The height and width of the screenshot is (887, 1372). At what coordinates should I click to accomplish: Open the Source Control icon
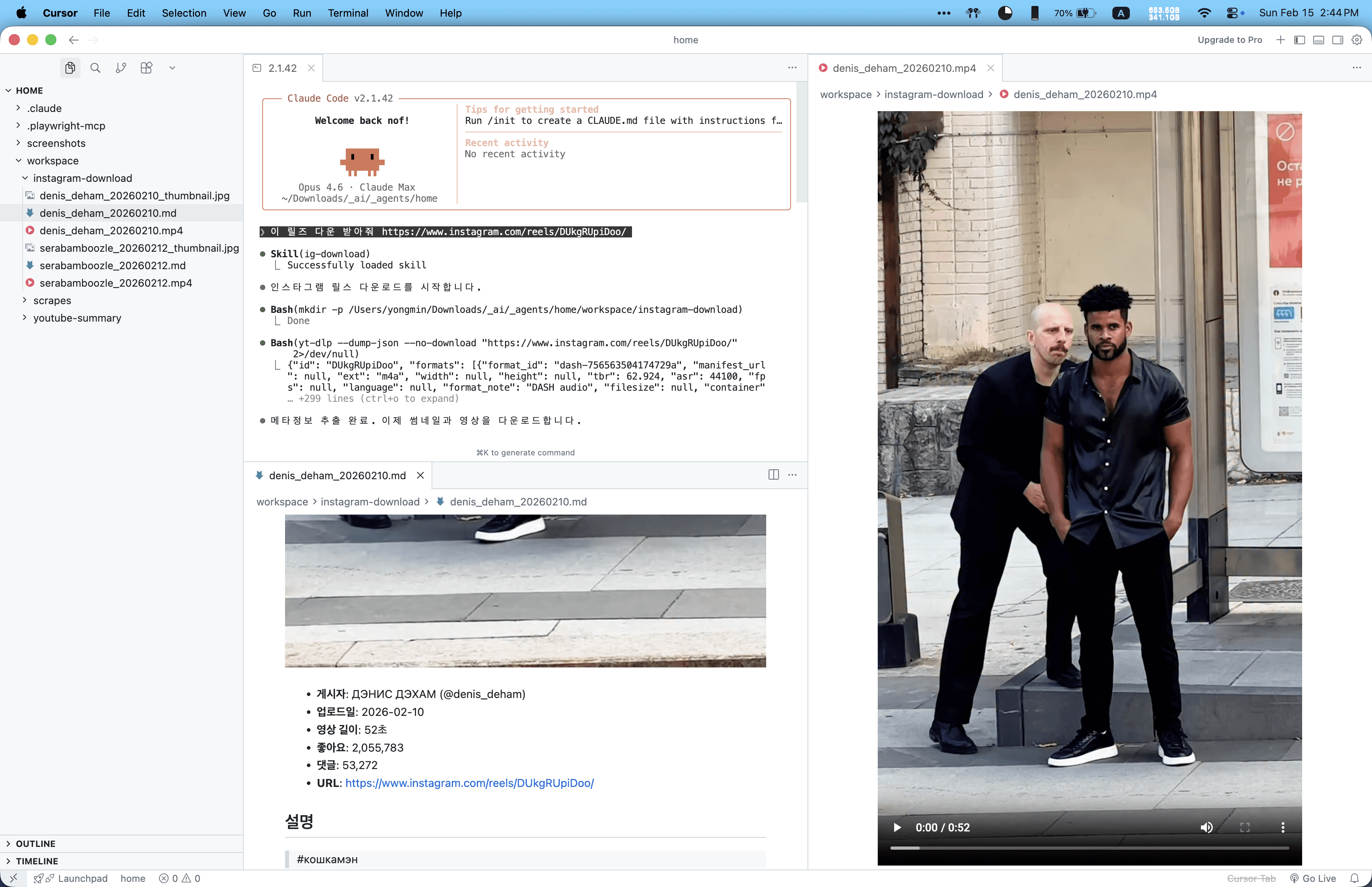pos(121,68)
